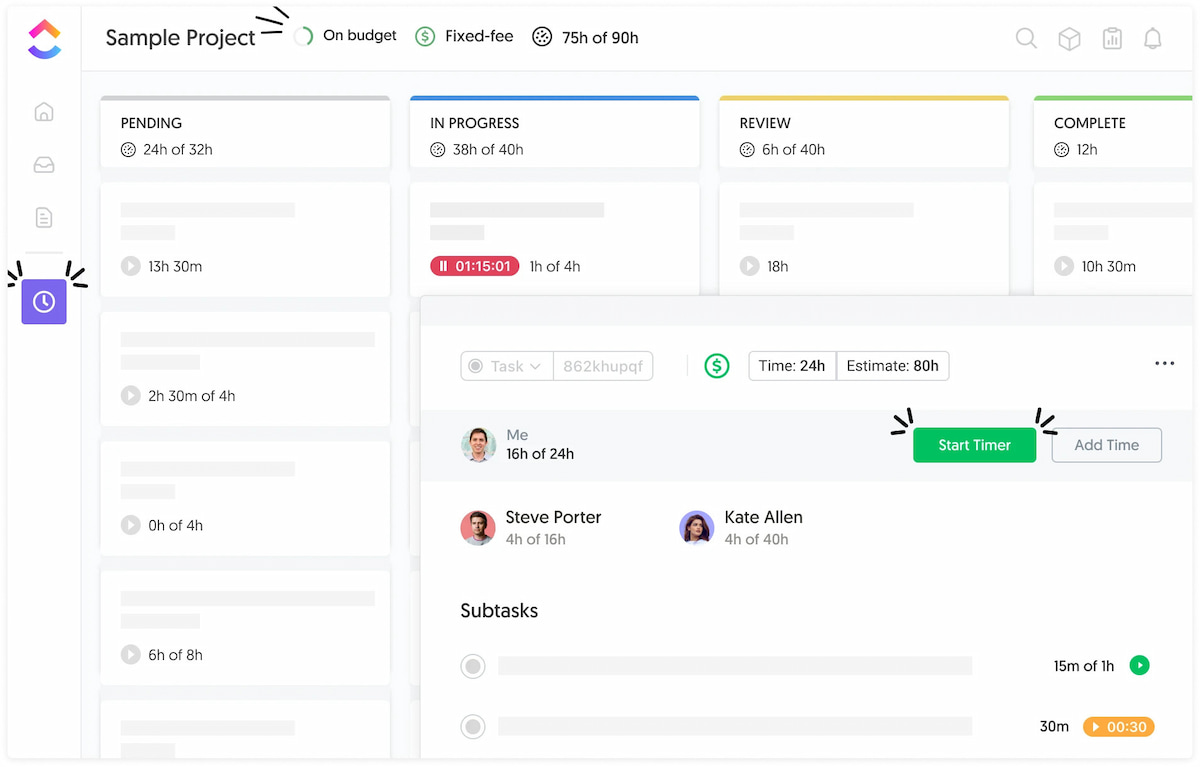Open the task's ellipsis options menu
This screenshot has width=1200, height=767.
[x=1164, y=364]
